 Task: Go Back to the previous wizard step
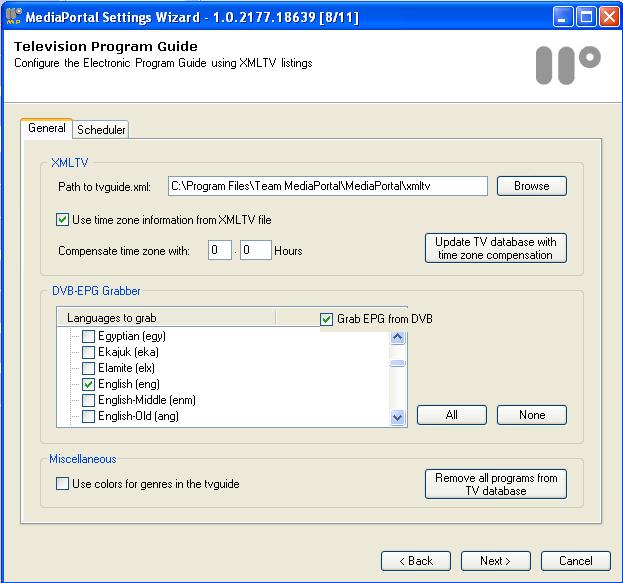point(416,561)
